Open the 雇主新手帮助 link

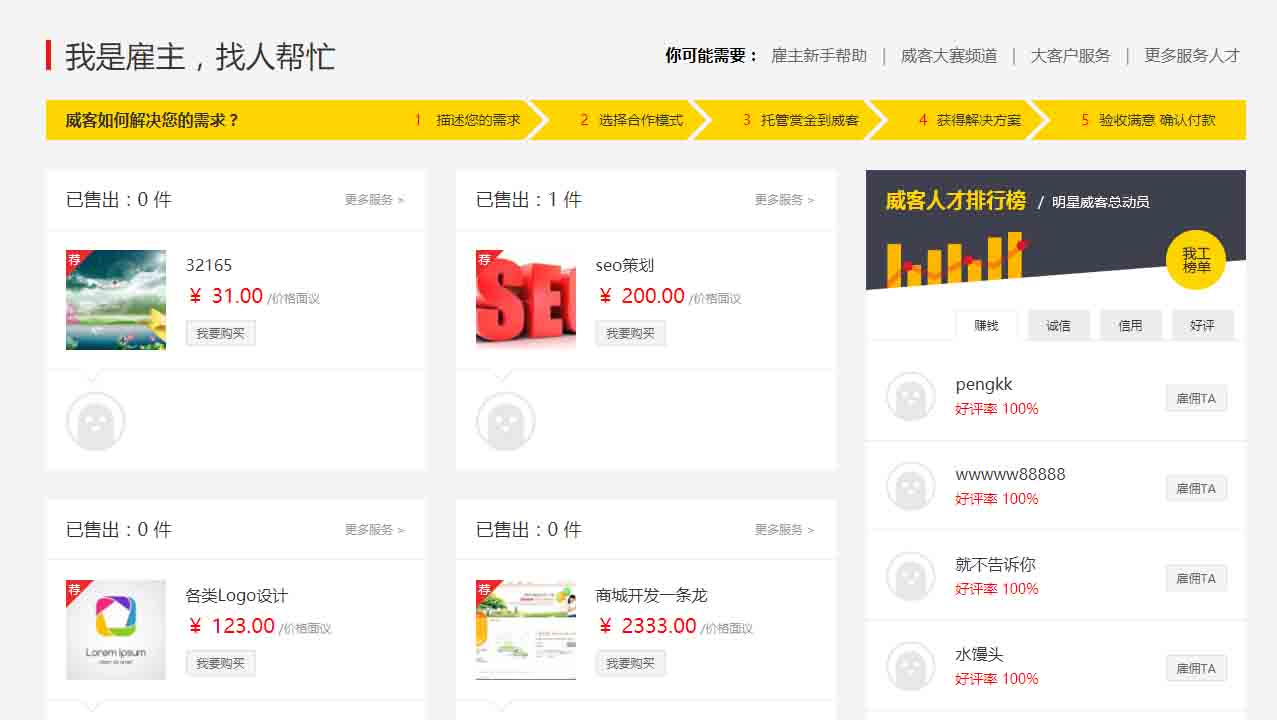coord(819,56)
